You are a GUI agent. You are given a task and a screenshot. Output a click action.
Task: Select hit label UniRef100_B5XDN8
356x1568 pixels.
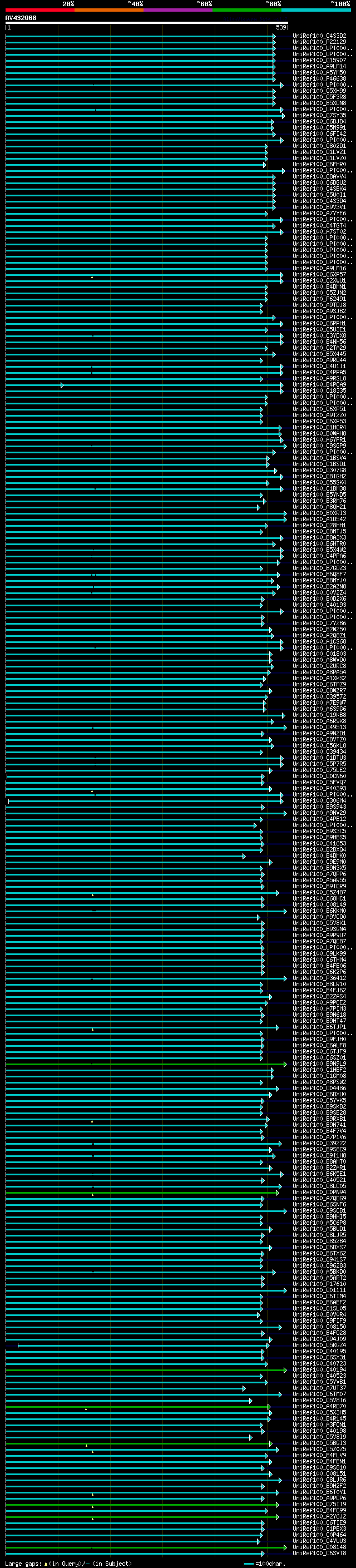click(x=319, y=103)
